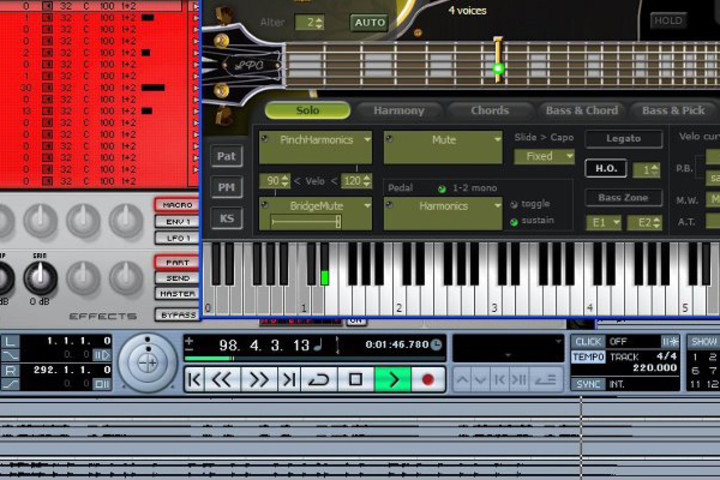Toggle the PinchHarmonics LED indicator
Screen dimensions: 720x480
coord(264,138)
